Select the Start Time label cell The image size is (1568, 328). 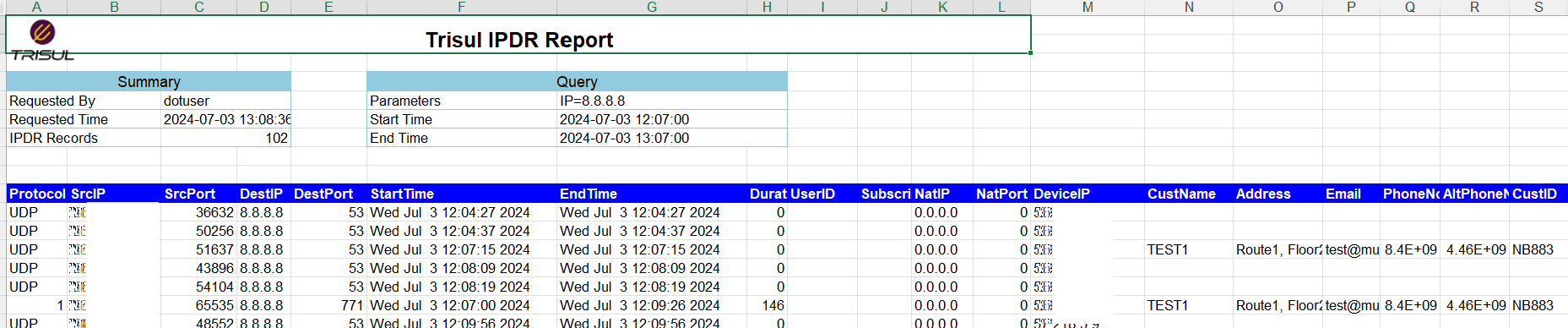click(x=462, y=119)
